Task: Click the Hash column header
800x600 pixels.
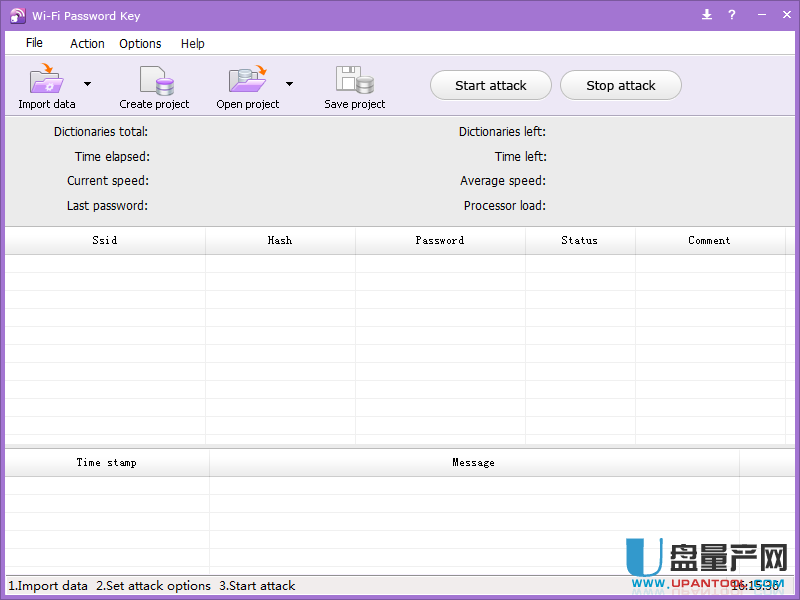Action: (x=280, y=240)
